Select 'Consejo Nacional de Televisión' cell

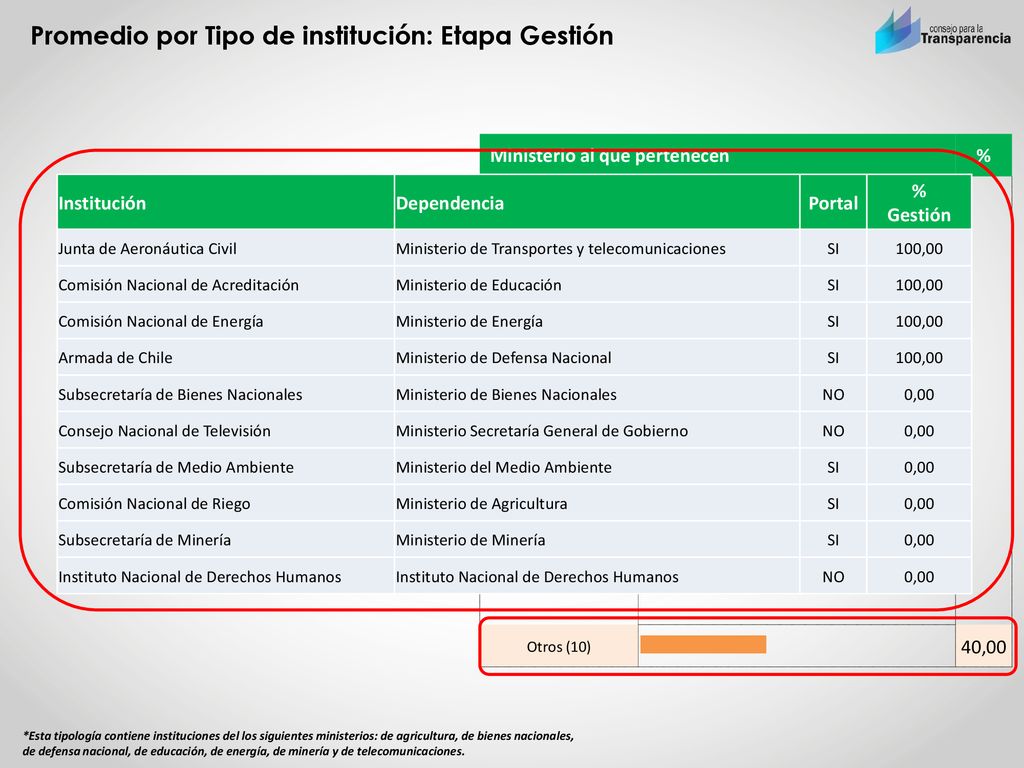226,431
